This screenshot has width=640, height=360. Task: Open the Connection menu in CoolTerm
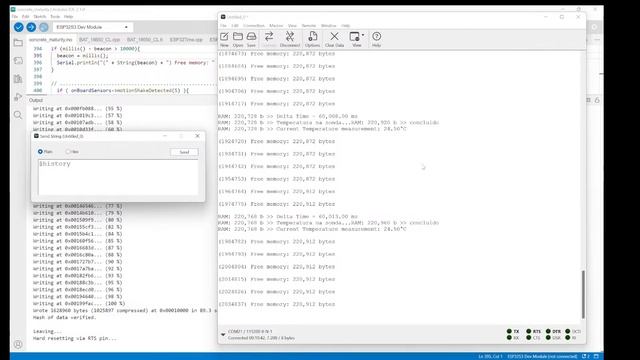pyautogui.click(x=254, y=26)
